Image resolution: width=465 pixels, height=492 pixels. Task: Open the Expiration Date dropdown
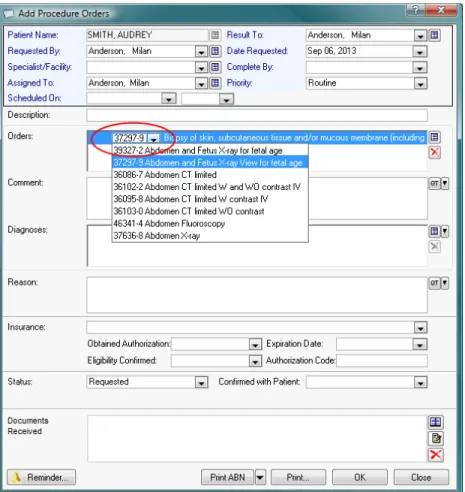(420, 344)
